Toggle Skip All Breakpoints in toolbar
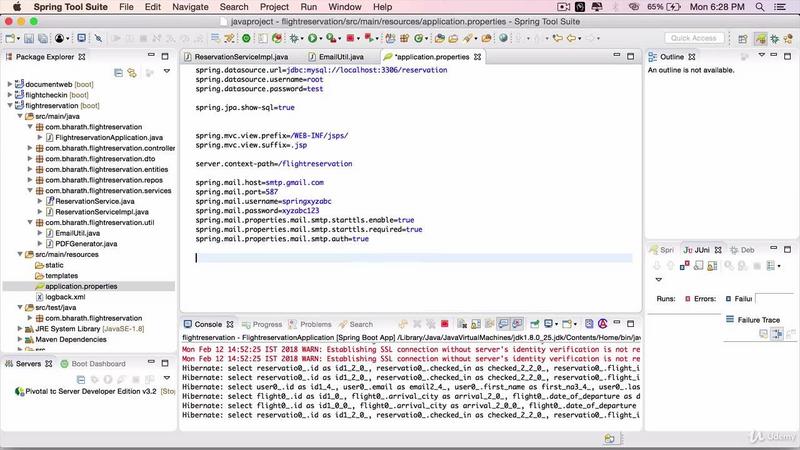Viewport: 800px width, 450px height. click(98, 38)
